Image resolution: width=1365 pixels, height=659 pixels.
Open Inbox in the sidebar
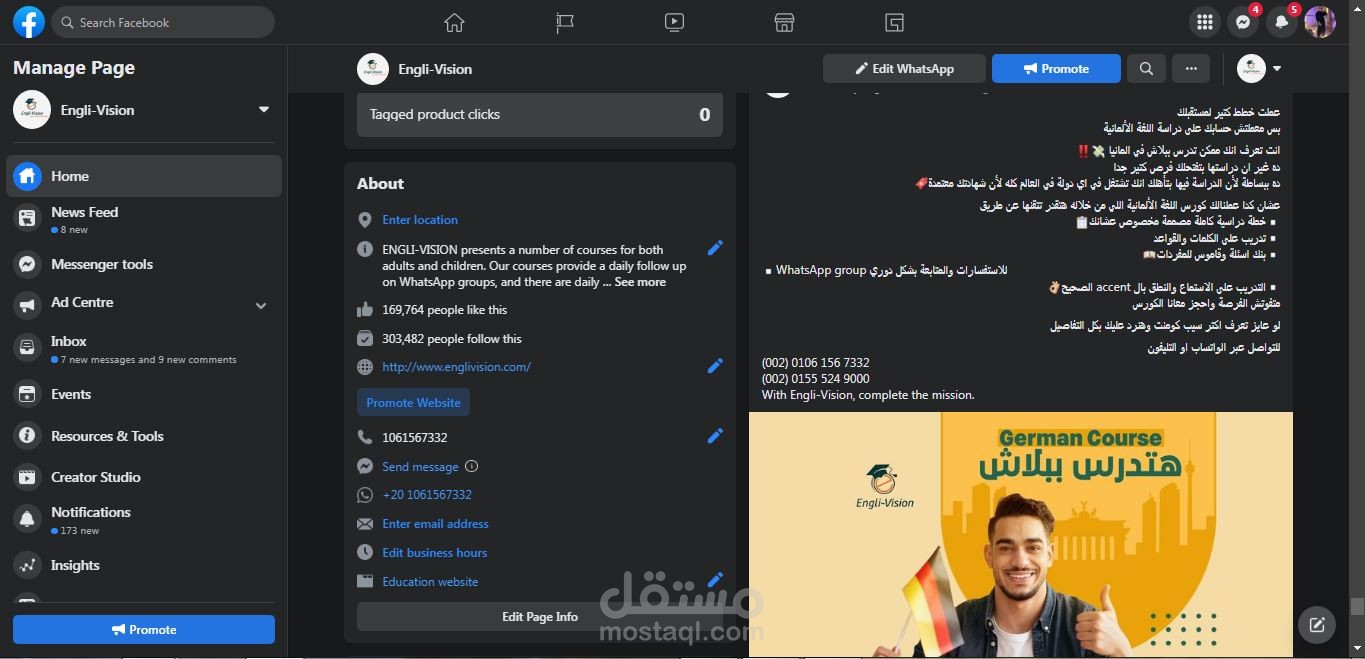pos(144,348)
